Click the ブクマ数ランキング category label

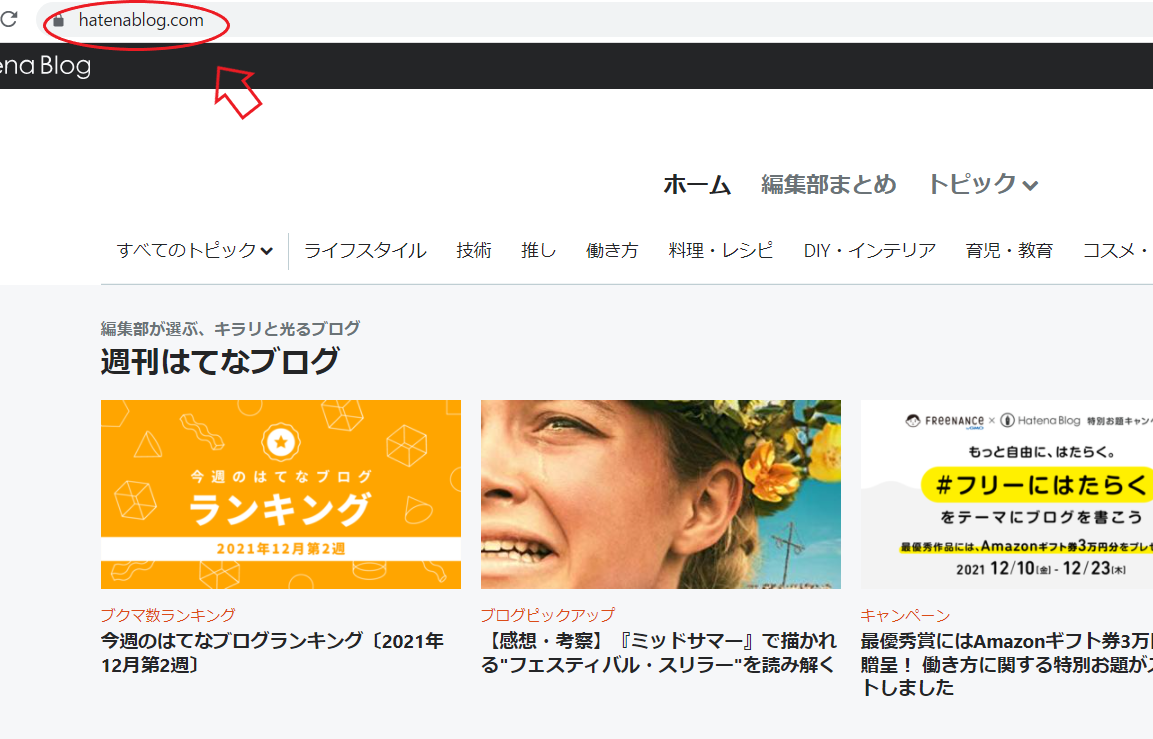[x=168, y=615]
